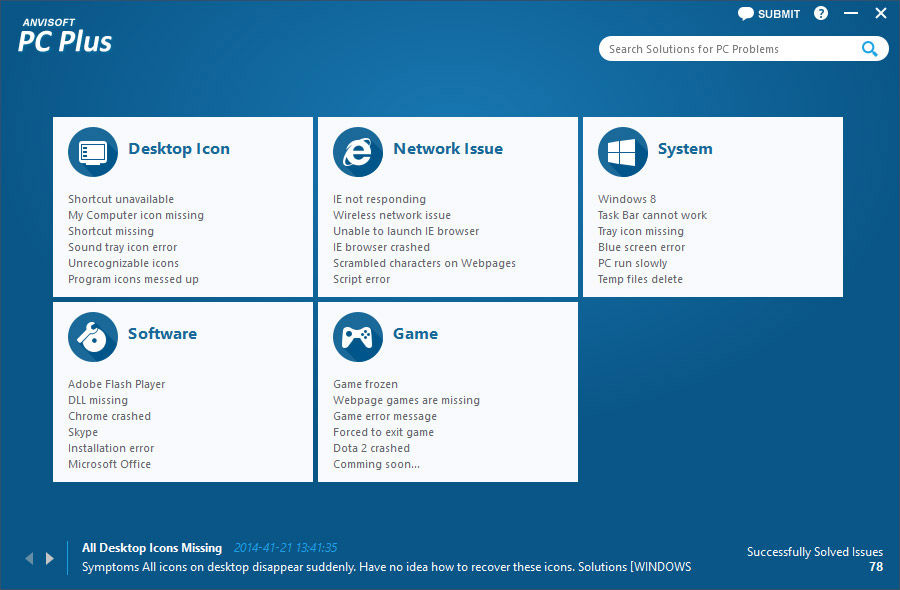Select the System Windows logo icon

click(x=623, y=152)
